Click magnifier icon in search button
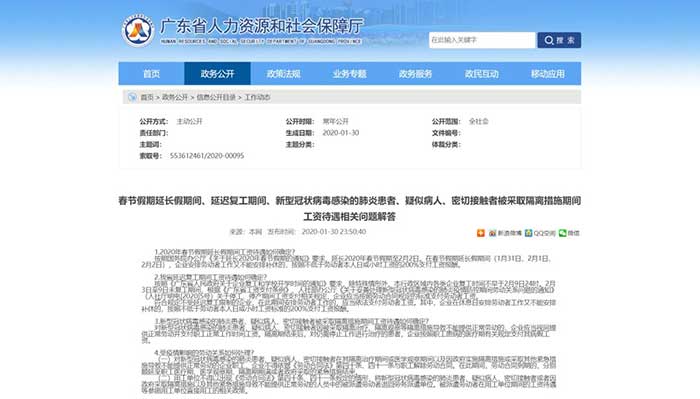This screenshot has width=700, height=399. [x=549, y=40]
